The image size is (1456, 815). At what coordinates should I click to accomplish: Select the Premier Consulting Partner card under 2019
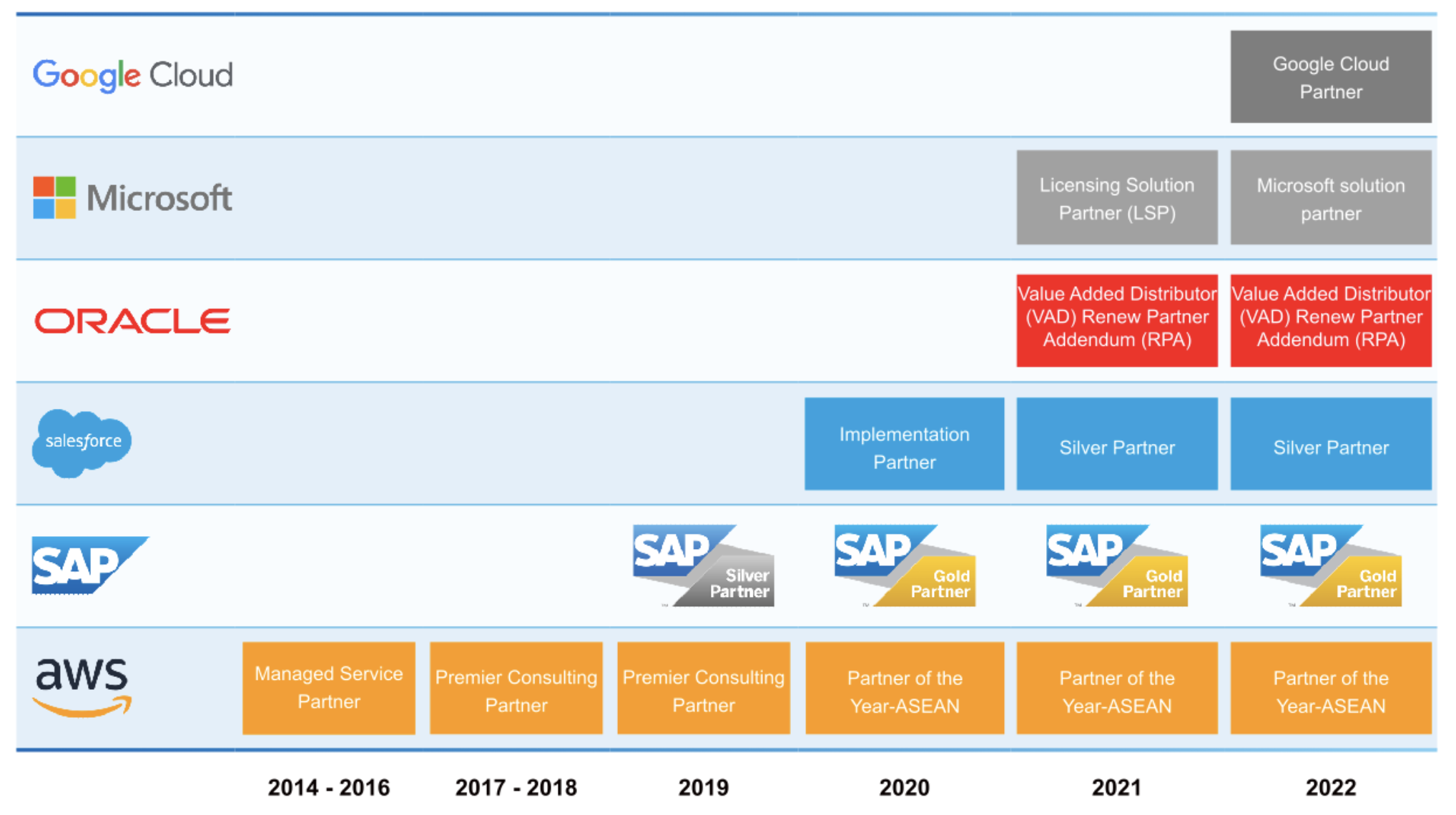click(x=703, y=688)
